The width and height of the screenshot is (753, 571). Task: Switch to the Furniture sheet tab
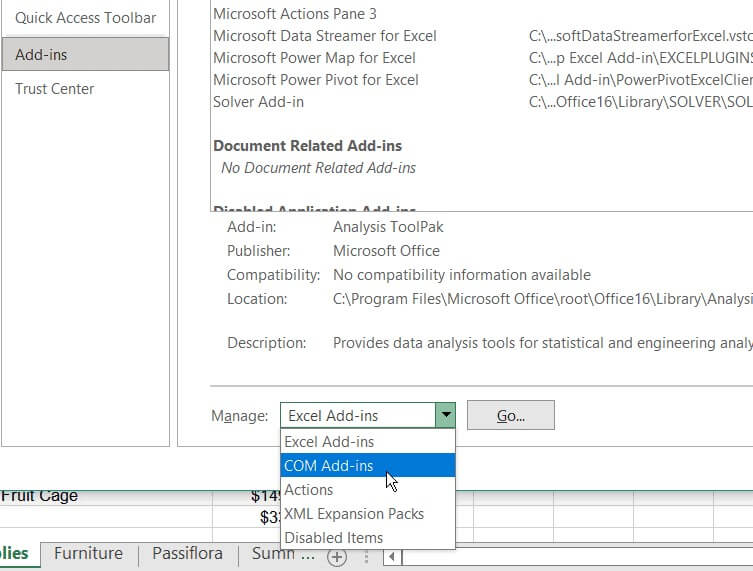[88, 553]
